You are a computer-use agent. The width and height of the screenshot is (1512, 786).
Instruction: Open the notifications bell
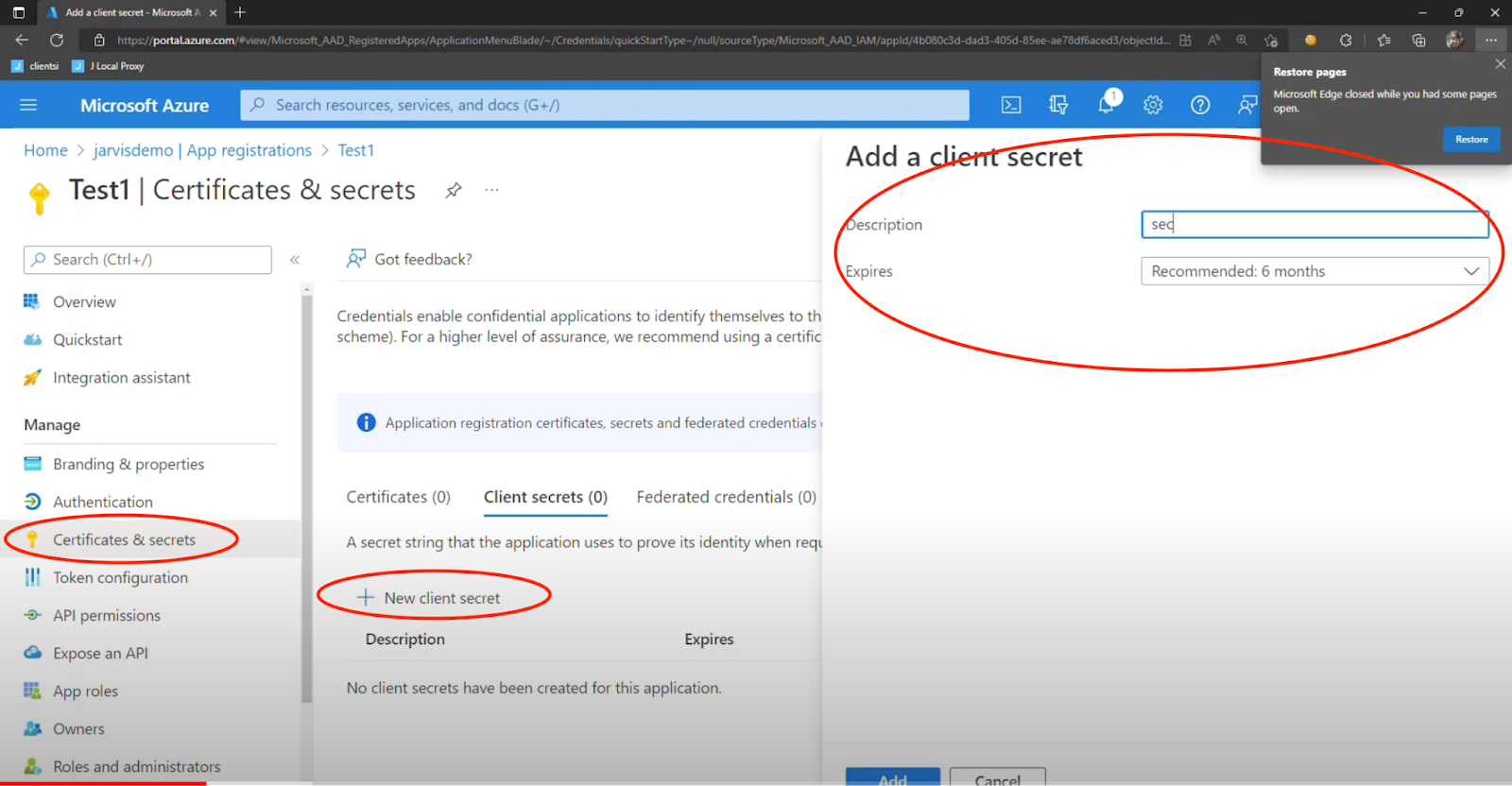[1107, 104]
